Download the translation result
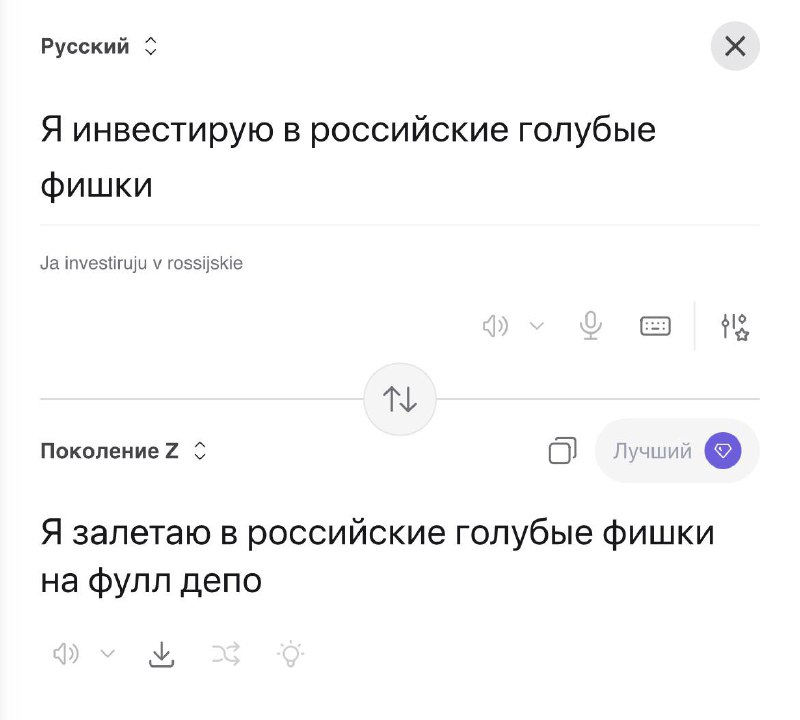The height and width of the screenshot is (720, 800). tap(162, 654)
